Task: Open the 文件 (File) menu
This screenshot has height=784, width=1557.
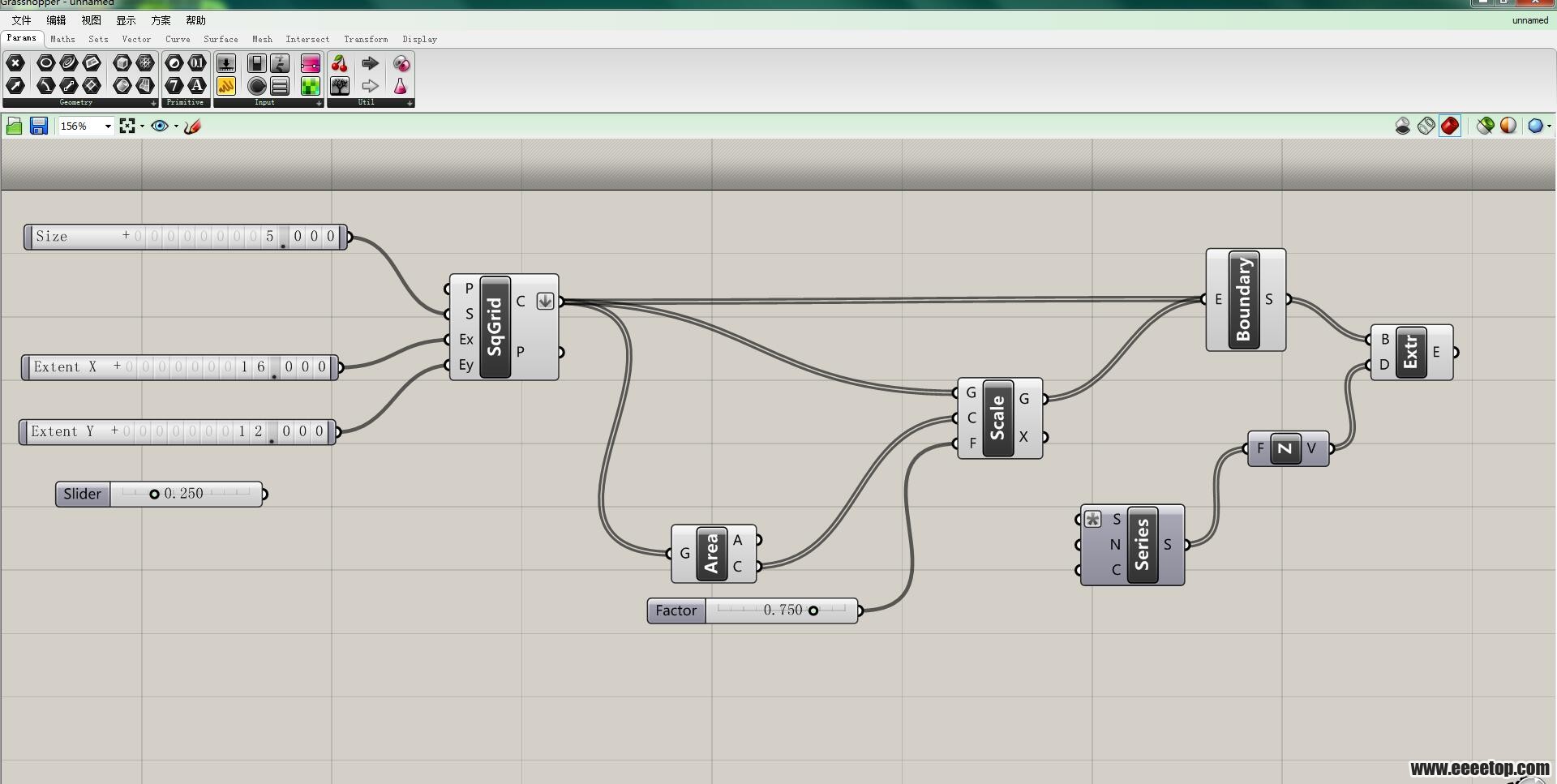Action: [x=21, y=20]
